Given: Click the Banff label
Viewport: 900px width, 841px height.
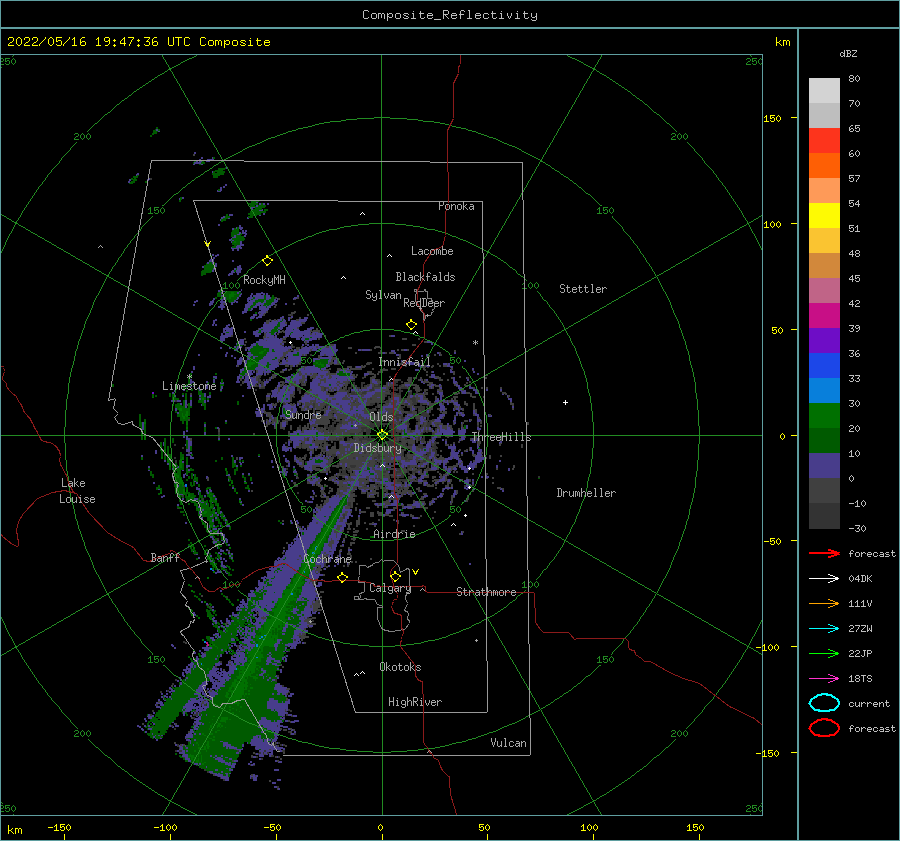Looking at the screenshot, I should (165, 557).
